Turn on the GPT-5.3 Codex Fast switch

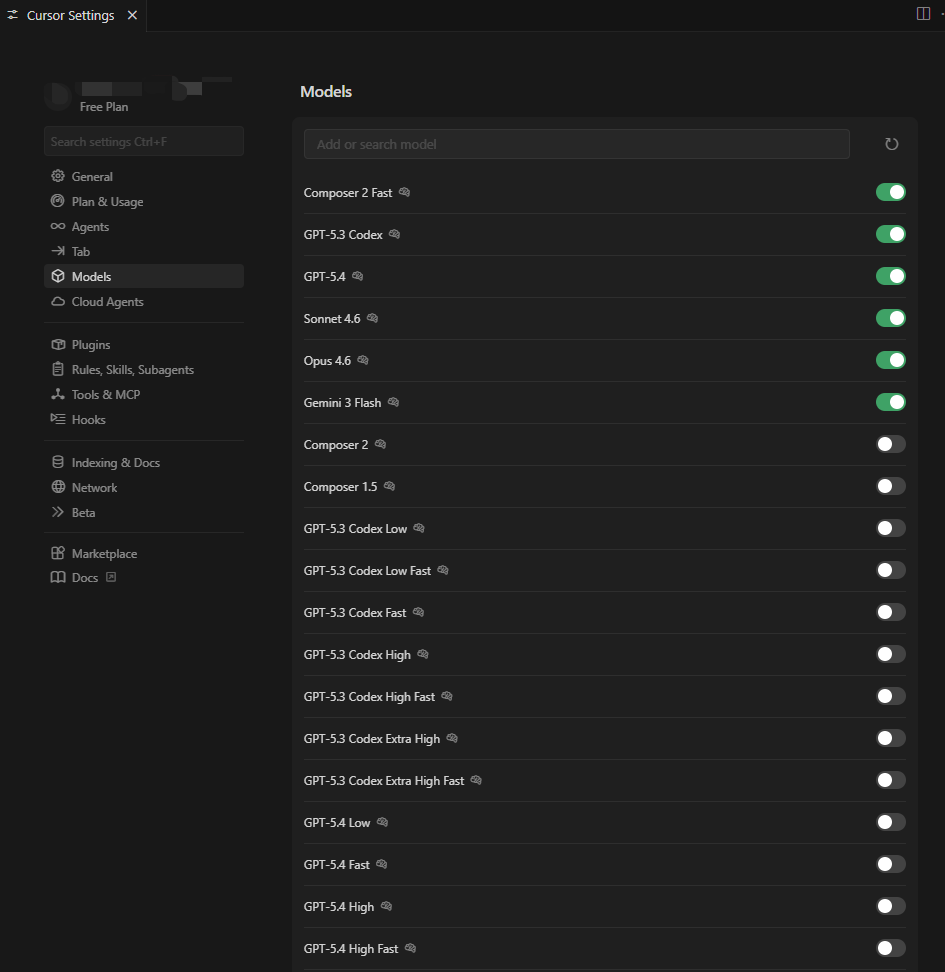click(x=890, y=612)
